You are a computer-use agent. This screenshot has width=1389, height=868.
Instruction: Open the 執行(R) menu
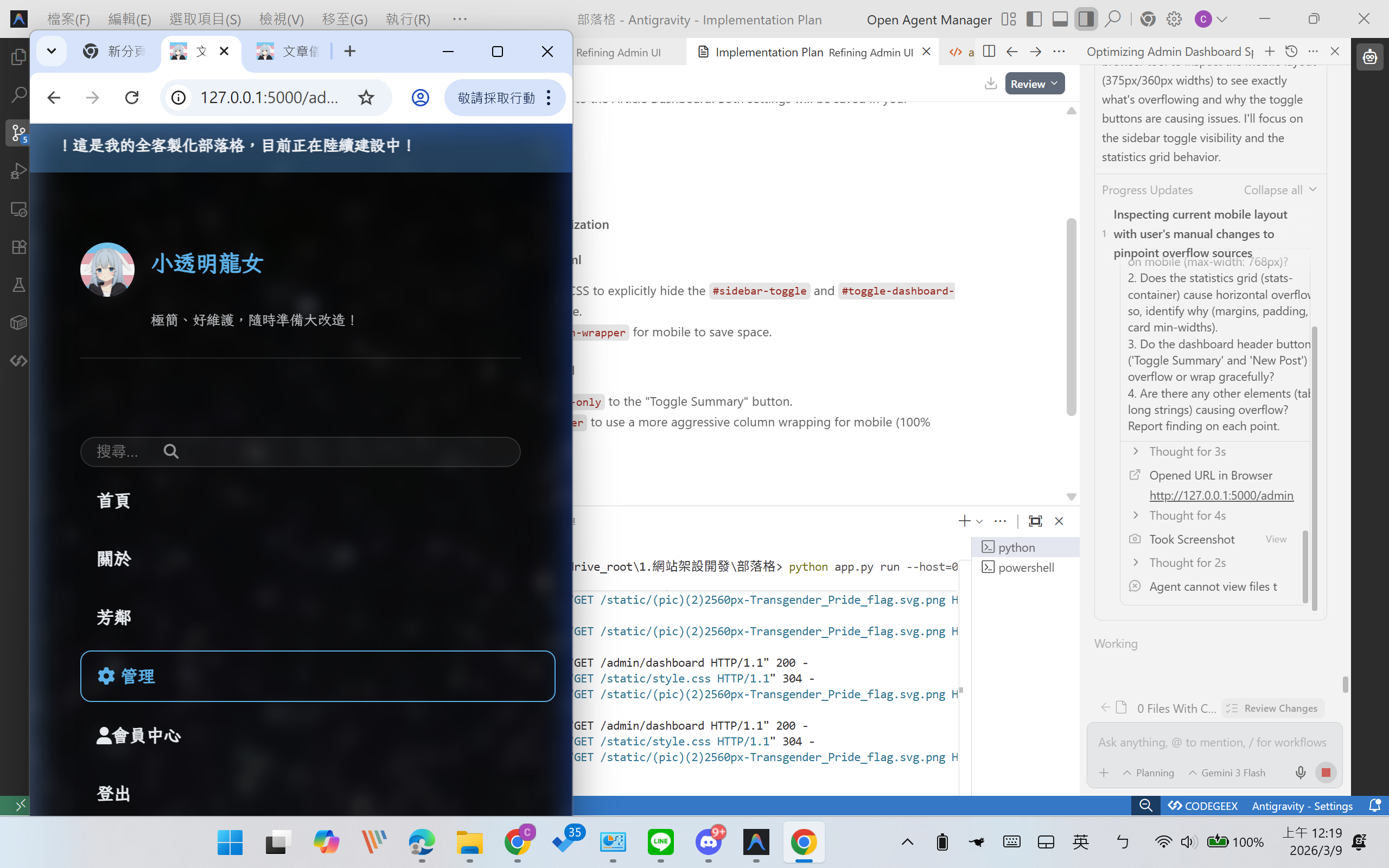click(x=408, y=19)
